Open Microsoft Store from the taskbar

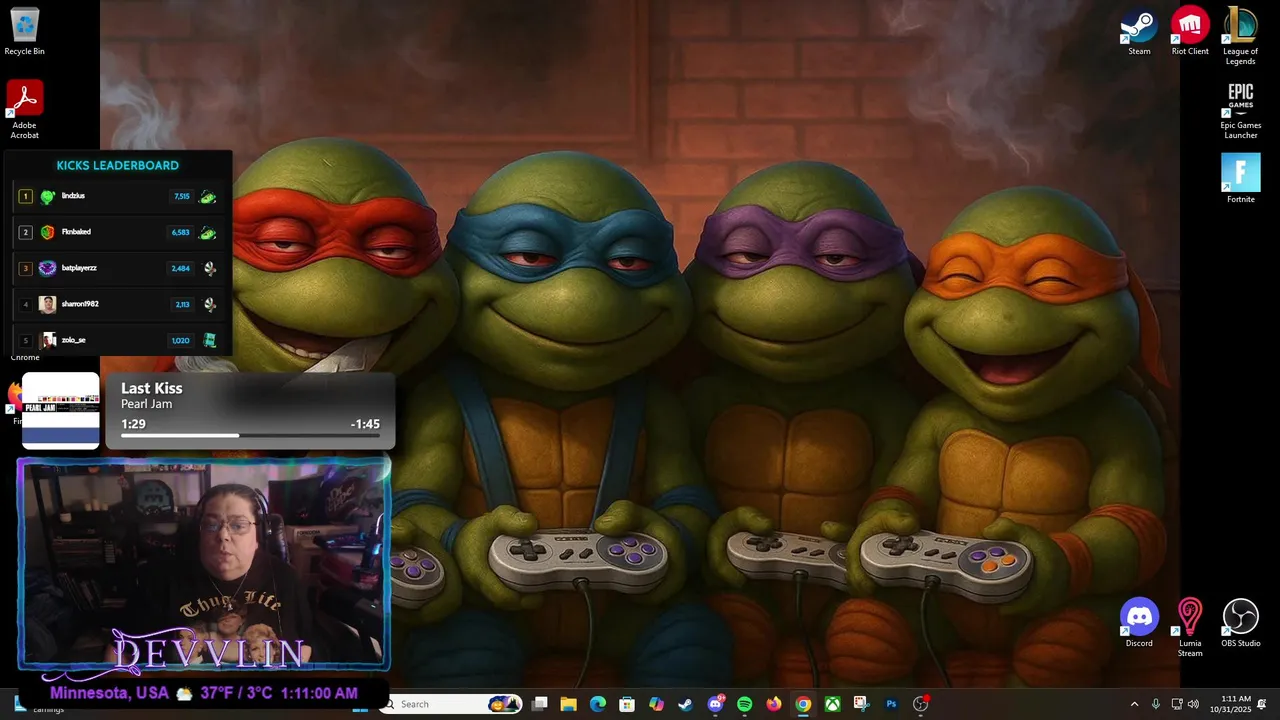(x=627, y=704)
